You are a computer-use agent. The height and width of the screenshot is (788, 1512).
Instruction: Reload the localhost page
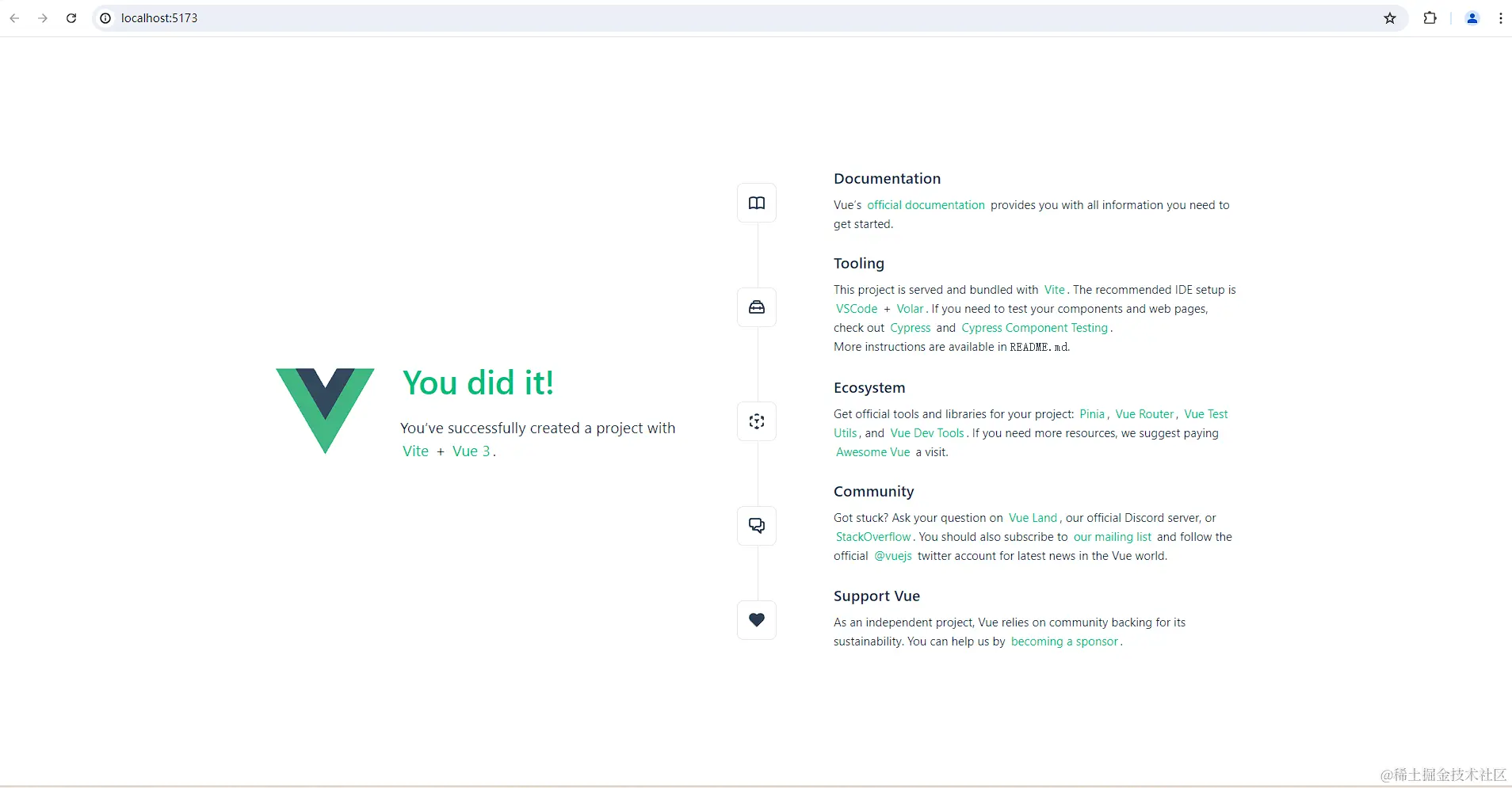coord(71,18)
